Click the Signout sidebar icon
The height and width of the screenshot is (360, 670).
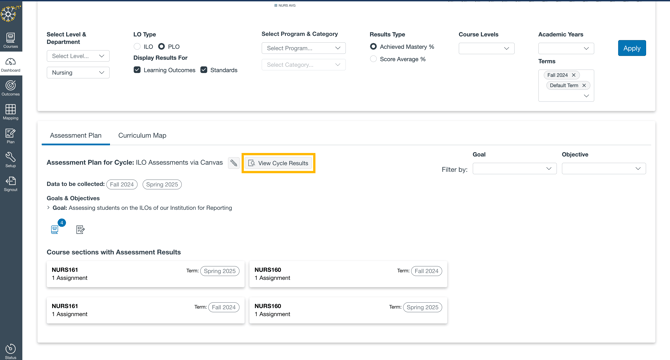(11, 184)
